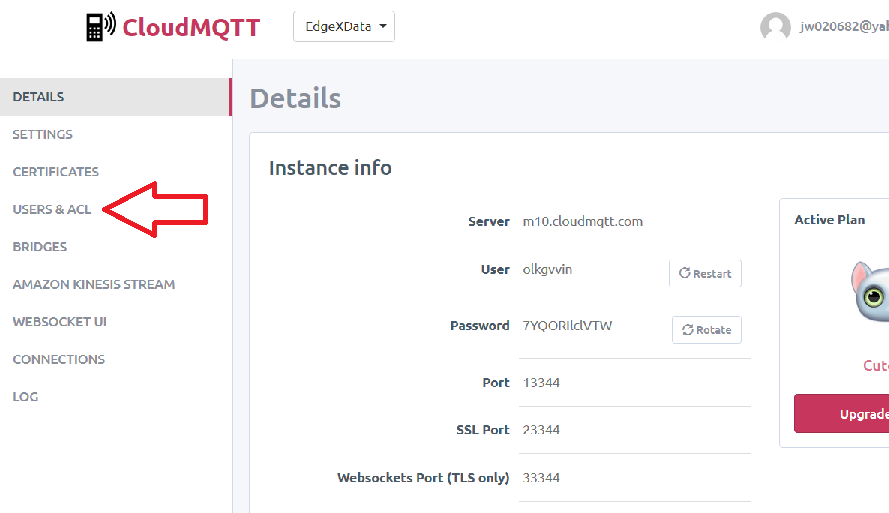Open the Bridges section

coord(40,247)
